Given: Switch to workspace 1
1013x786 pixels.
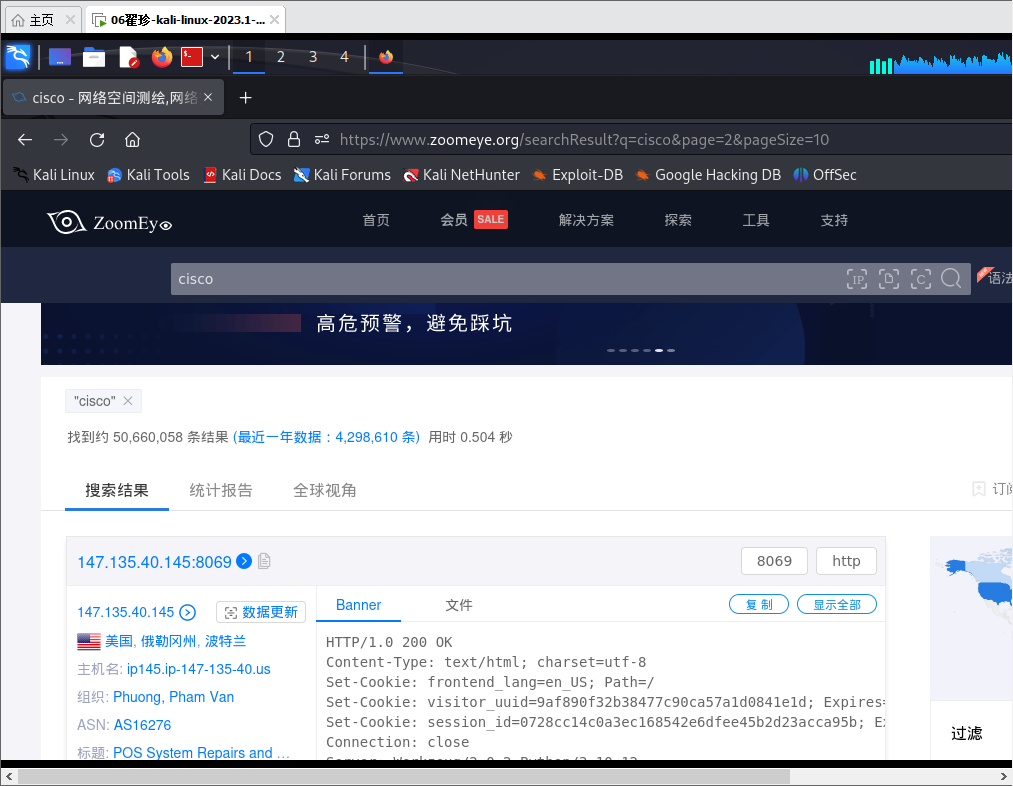Looking at the screenshot, I should (x=249, y=57).
